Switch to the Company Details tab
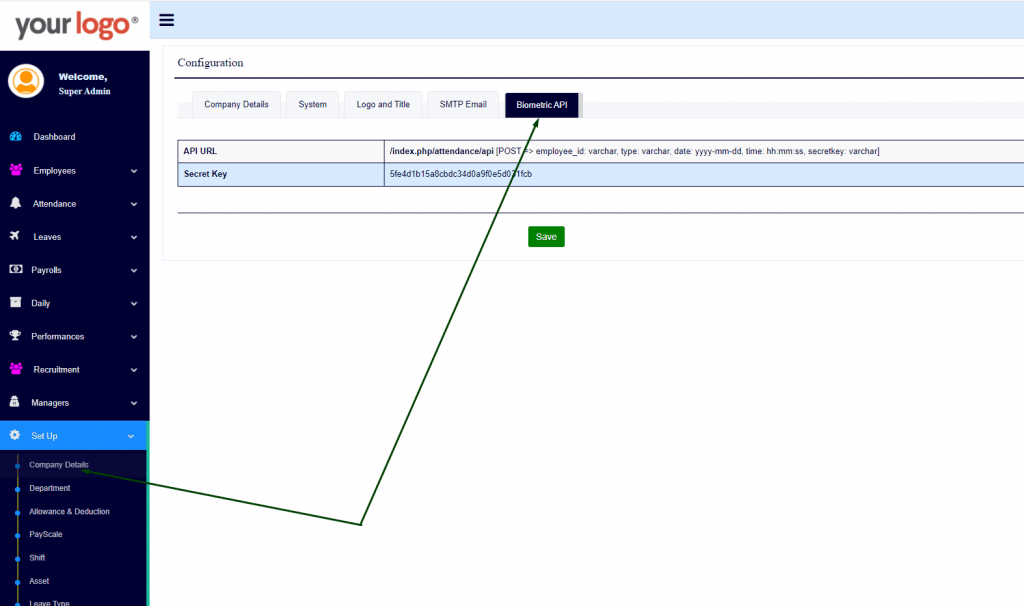 coord(236,104)
